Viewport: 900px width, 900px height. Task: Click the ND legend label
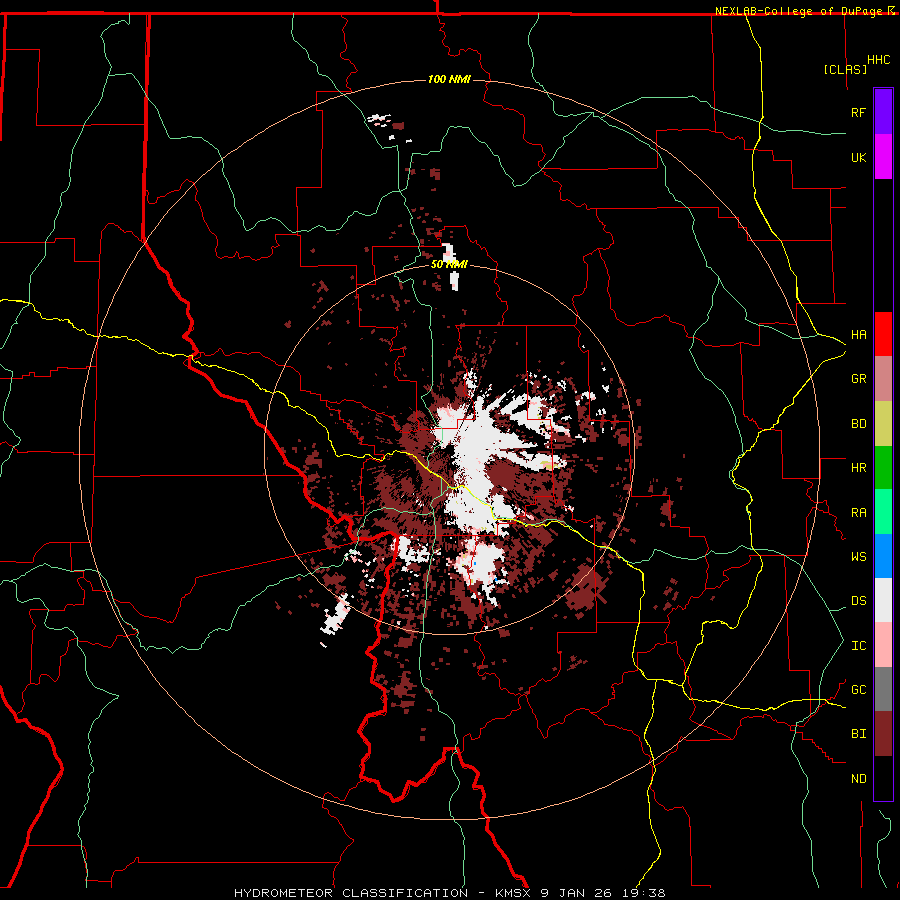[x=858, y=779]
